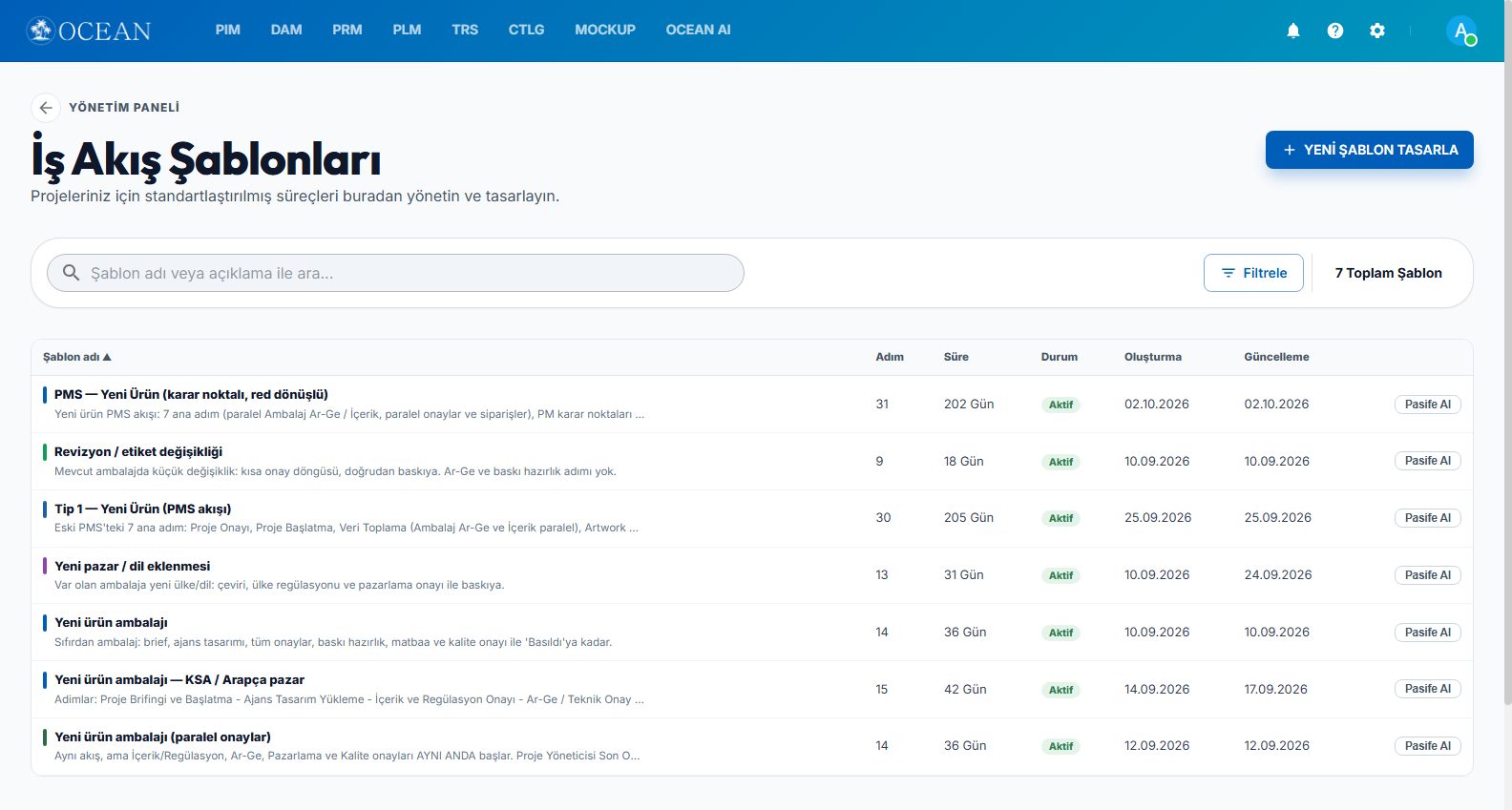
Task: Sort by the Güncelleme column header
Action: pyautogui.click(x=1276, y=357)
